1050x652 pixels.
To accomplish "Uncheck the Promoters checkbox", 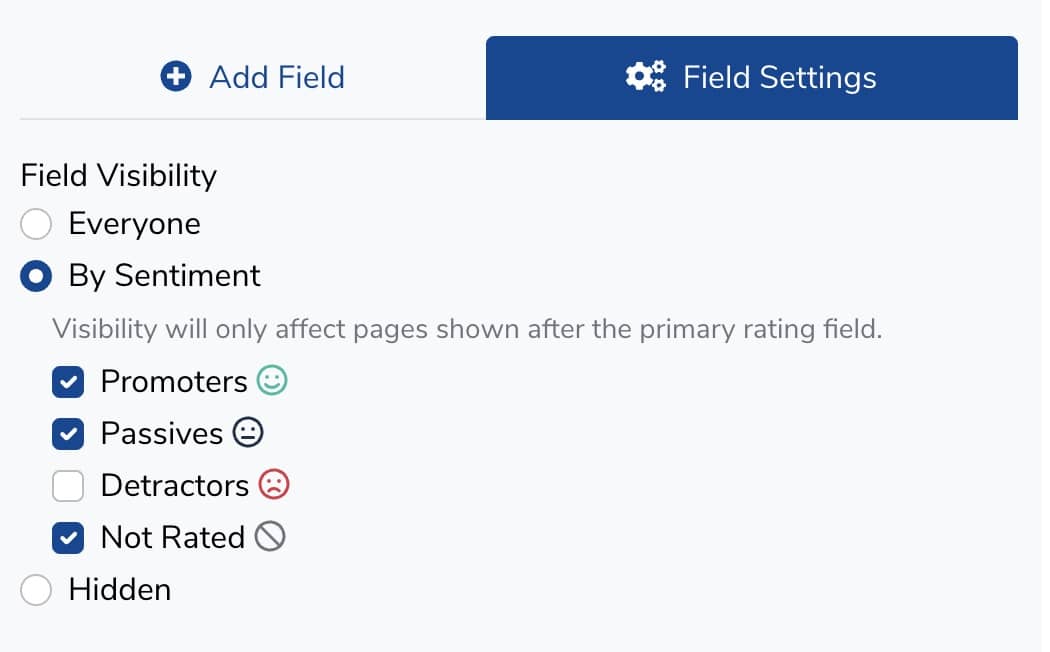I will tap(68, 381).
